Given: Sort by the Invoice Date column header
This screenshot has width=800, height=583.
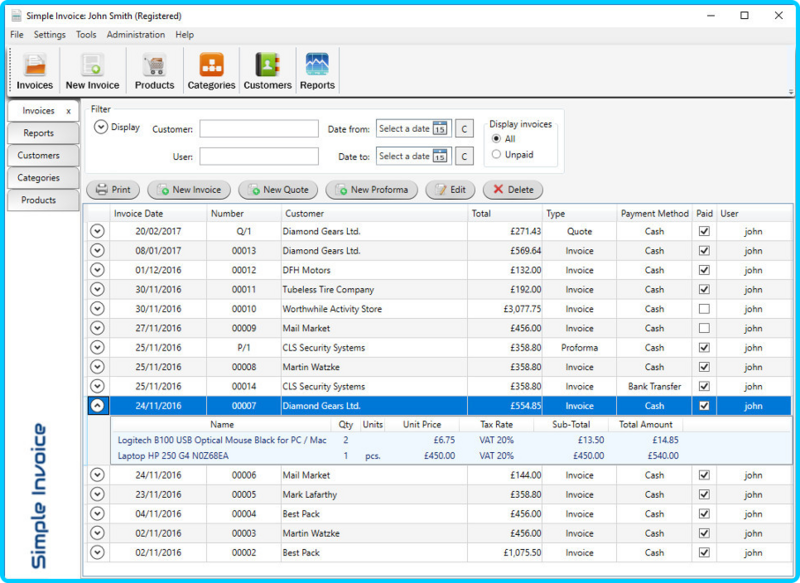Looking at the screenshot, I should pos(158,214).
